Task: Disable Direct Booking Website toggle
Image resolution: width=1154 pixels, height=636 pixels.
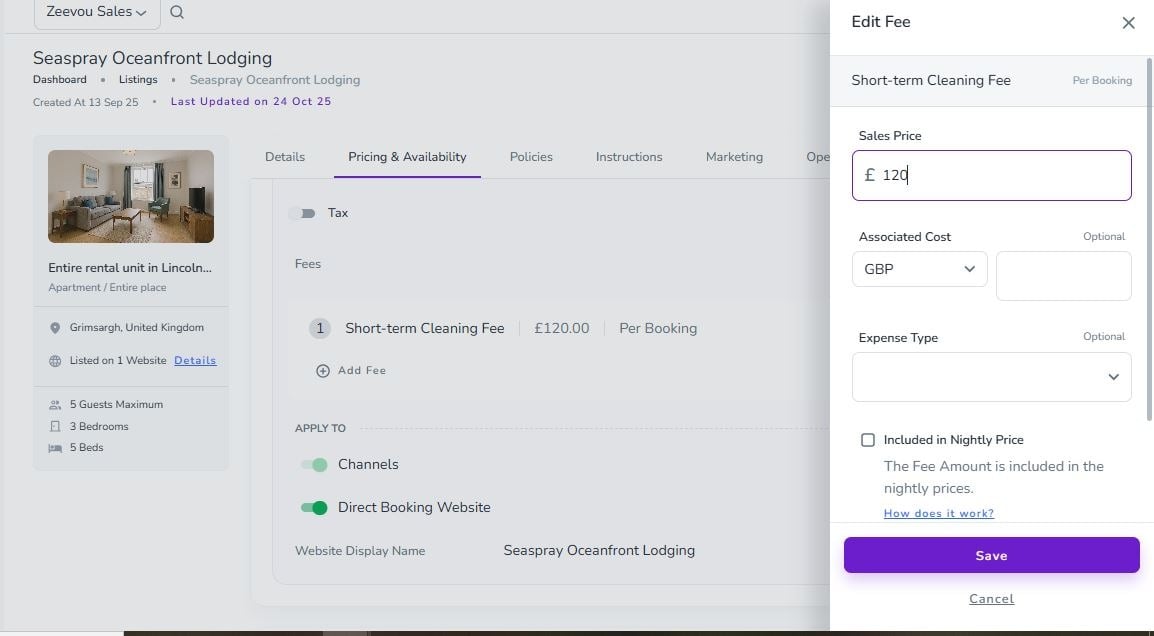Action: tap(314, 508)
